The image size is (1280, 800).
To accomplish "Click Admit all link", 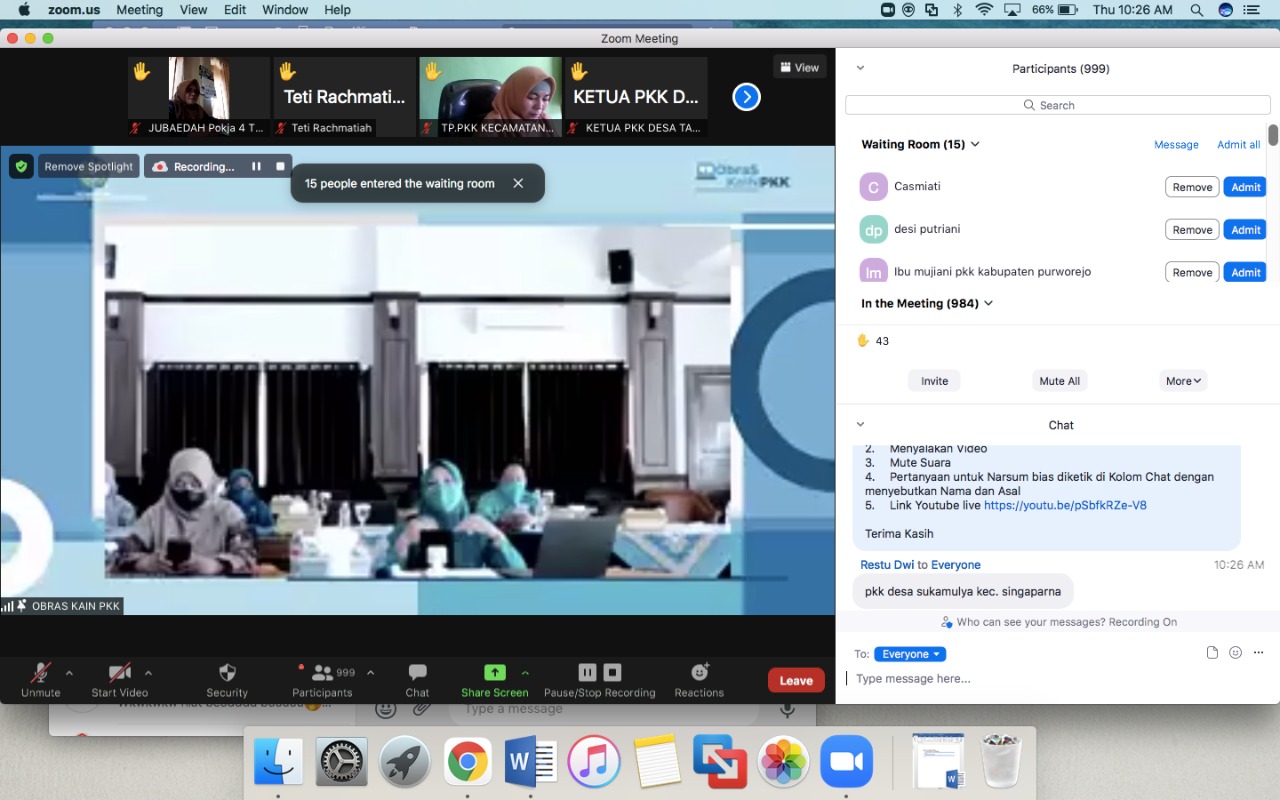I will pyautogui.click(x=1238, y=144).
